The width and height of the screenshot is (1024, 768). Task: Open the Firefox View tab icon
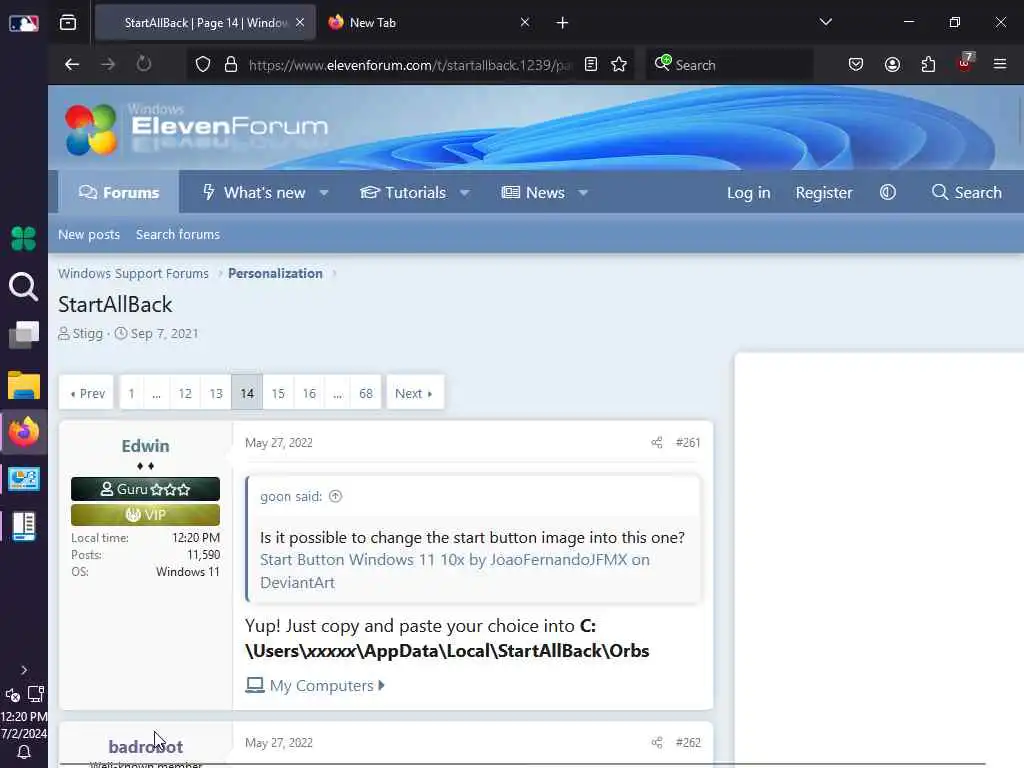tap(68, 23)
